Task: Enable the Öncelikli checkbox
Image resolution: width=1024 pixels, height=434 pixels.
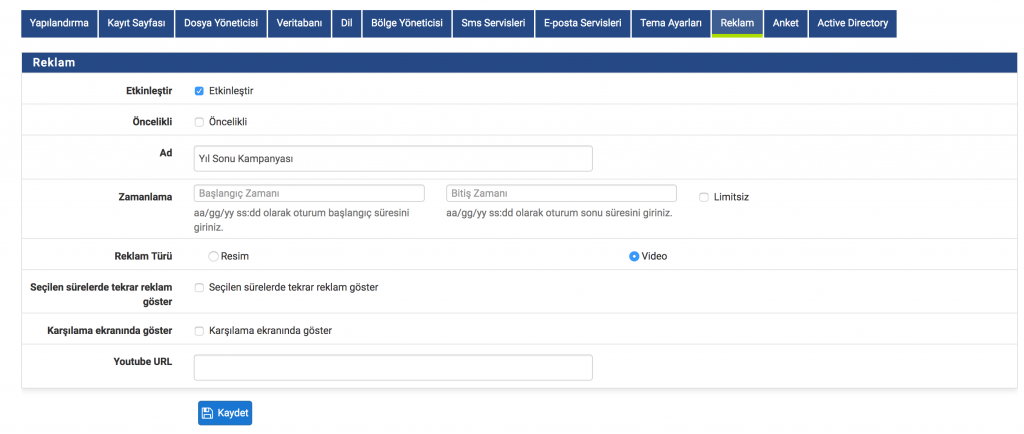Action: pyautogui.click(x=200, y=122)
